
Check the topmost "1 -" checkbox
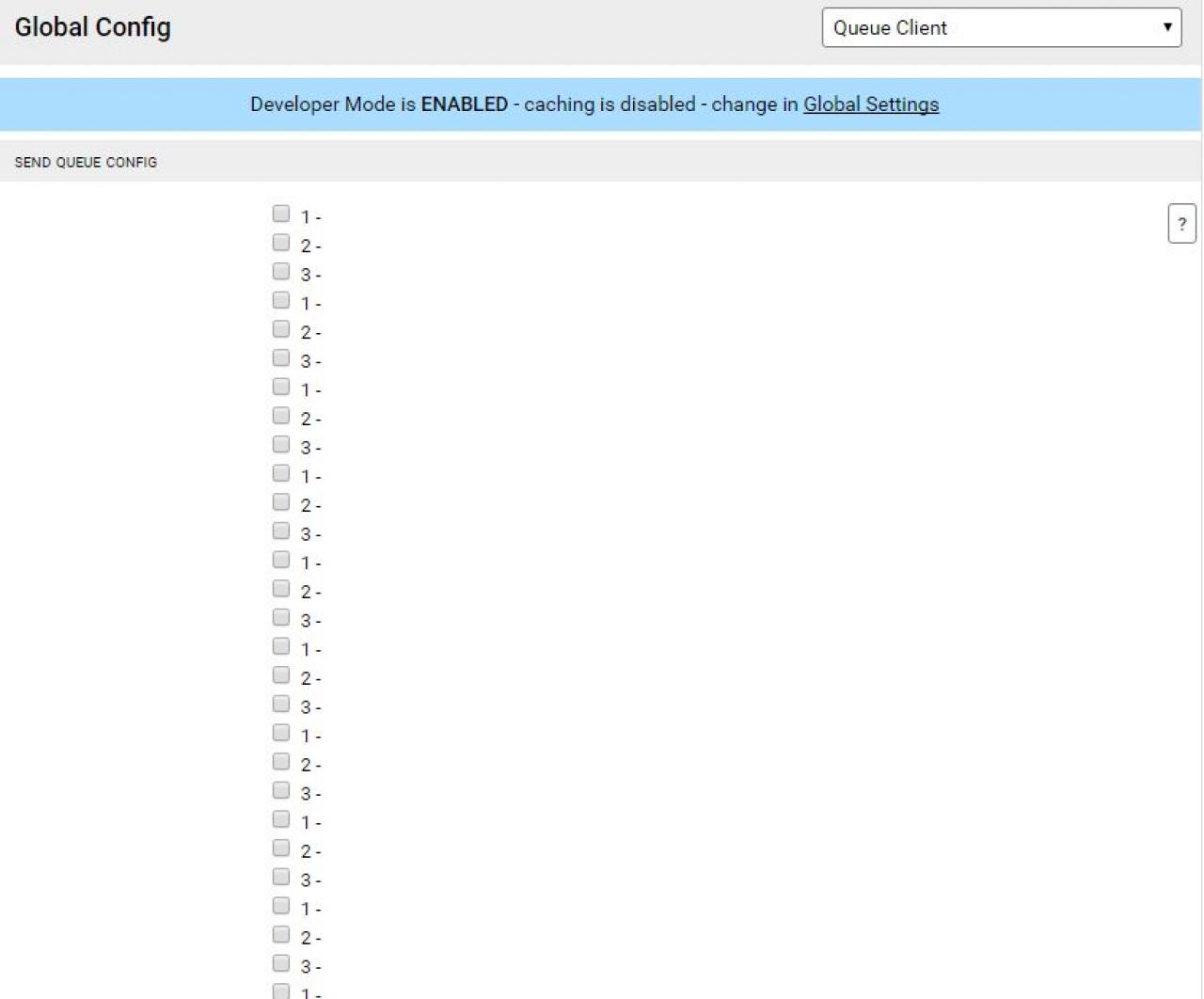click(x=281, y=214)
